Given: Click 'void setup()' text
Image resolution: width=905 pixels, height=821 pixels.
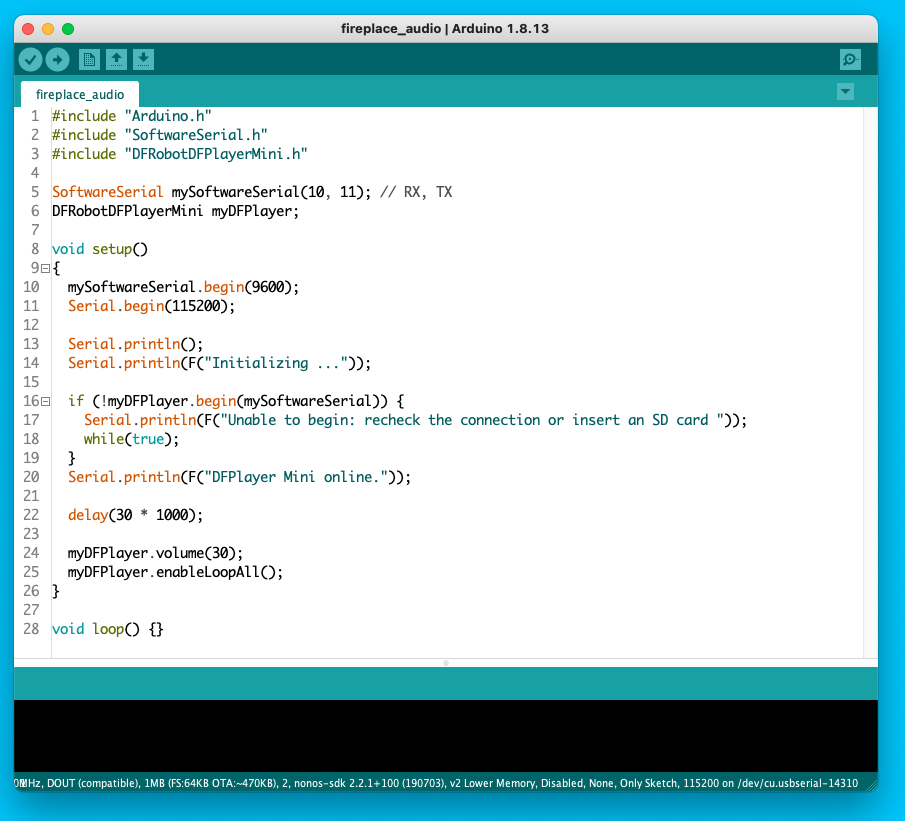Looking at the screenshot, I should click(x=100, y=249).
